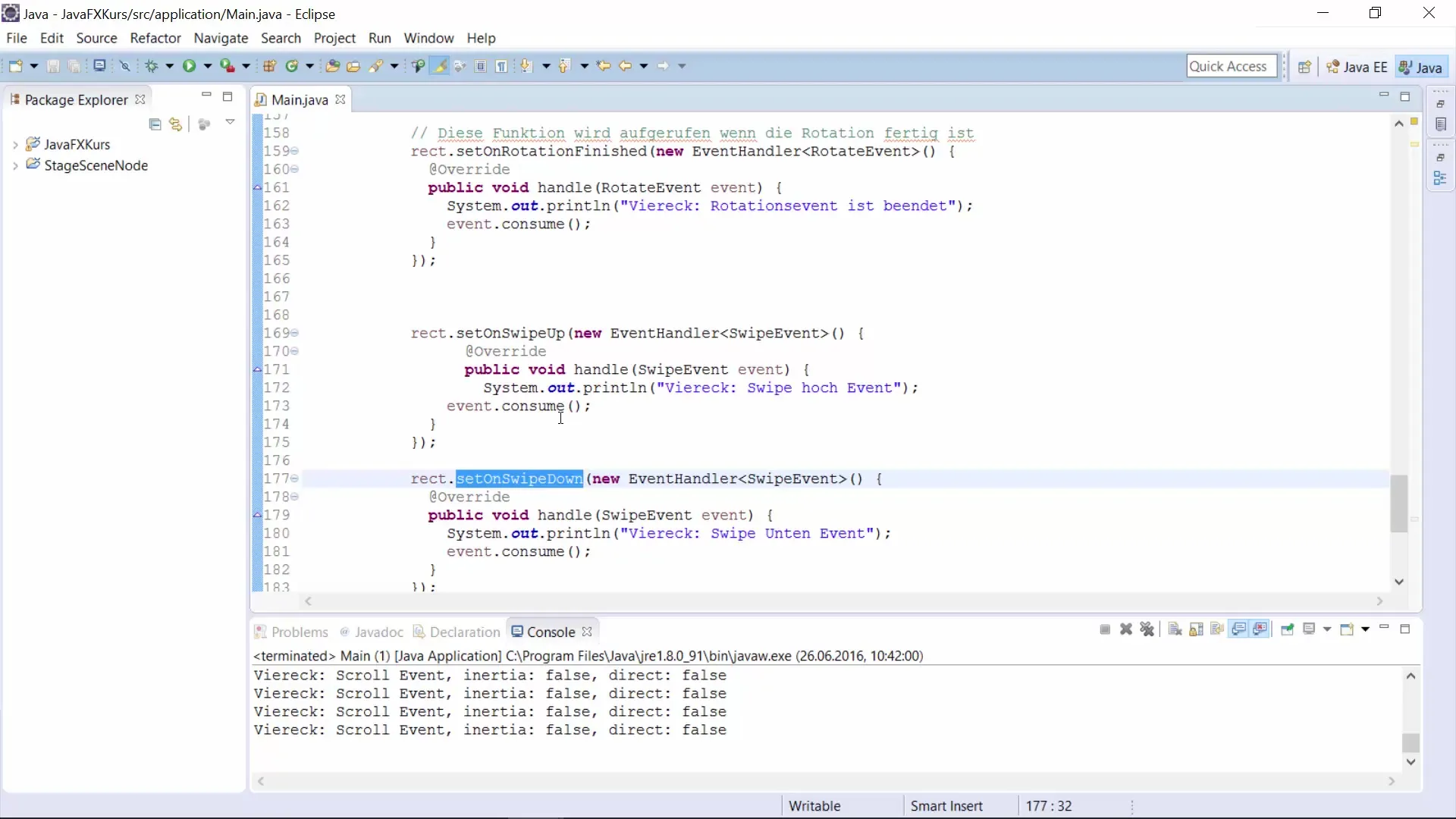Click the Open Type icon
The height and width of the screenshot is (819, 1456).
coord(333,66)
